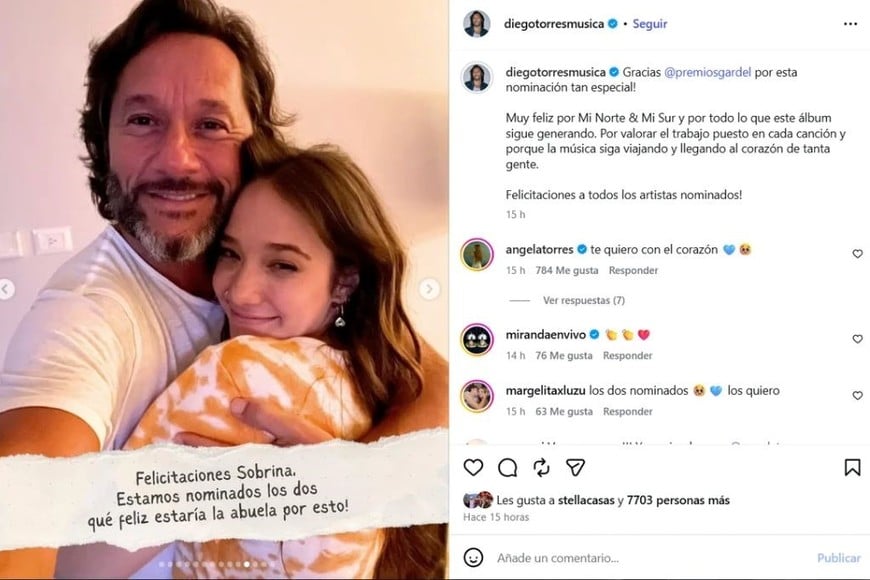Go to next photo in carousel
This screenshot has width=870, height=580.
(429, 290)
